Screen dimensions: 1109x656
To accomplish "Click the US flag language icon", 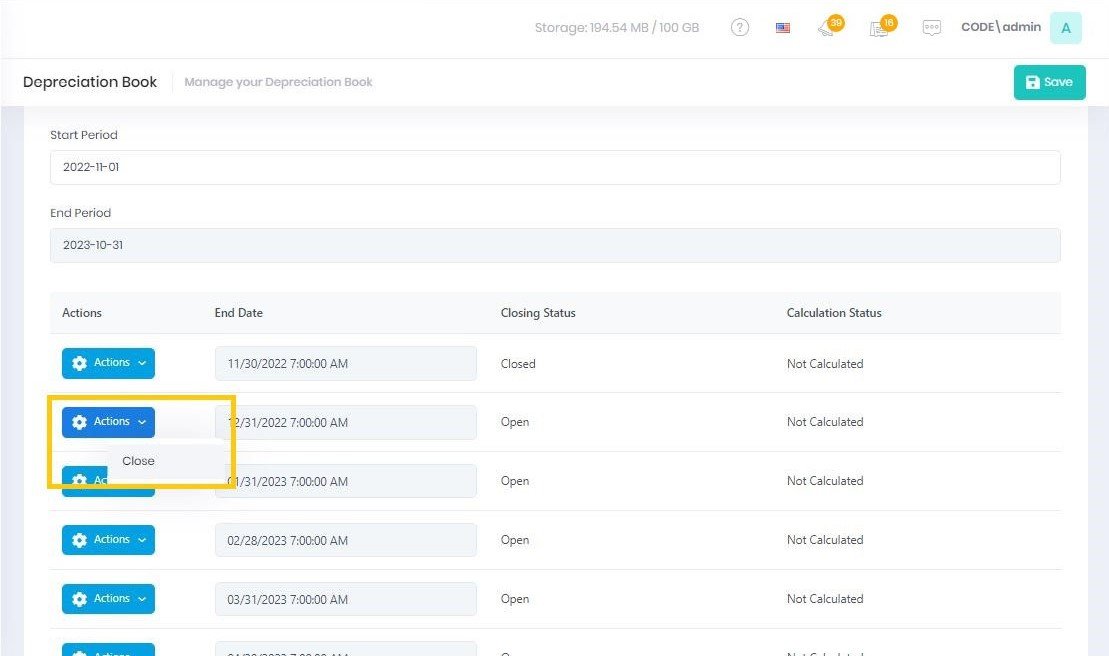I will [783, 28].
